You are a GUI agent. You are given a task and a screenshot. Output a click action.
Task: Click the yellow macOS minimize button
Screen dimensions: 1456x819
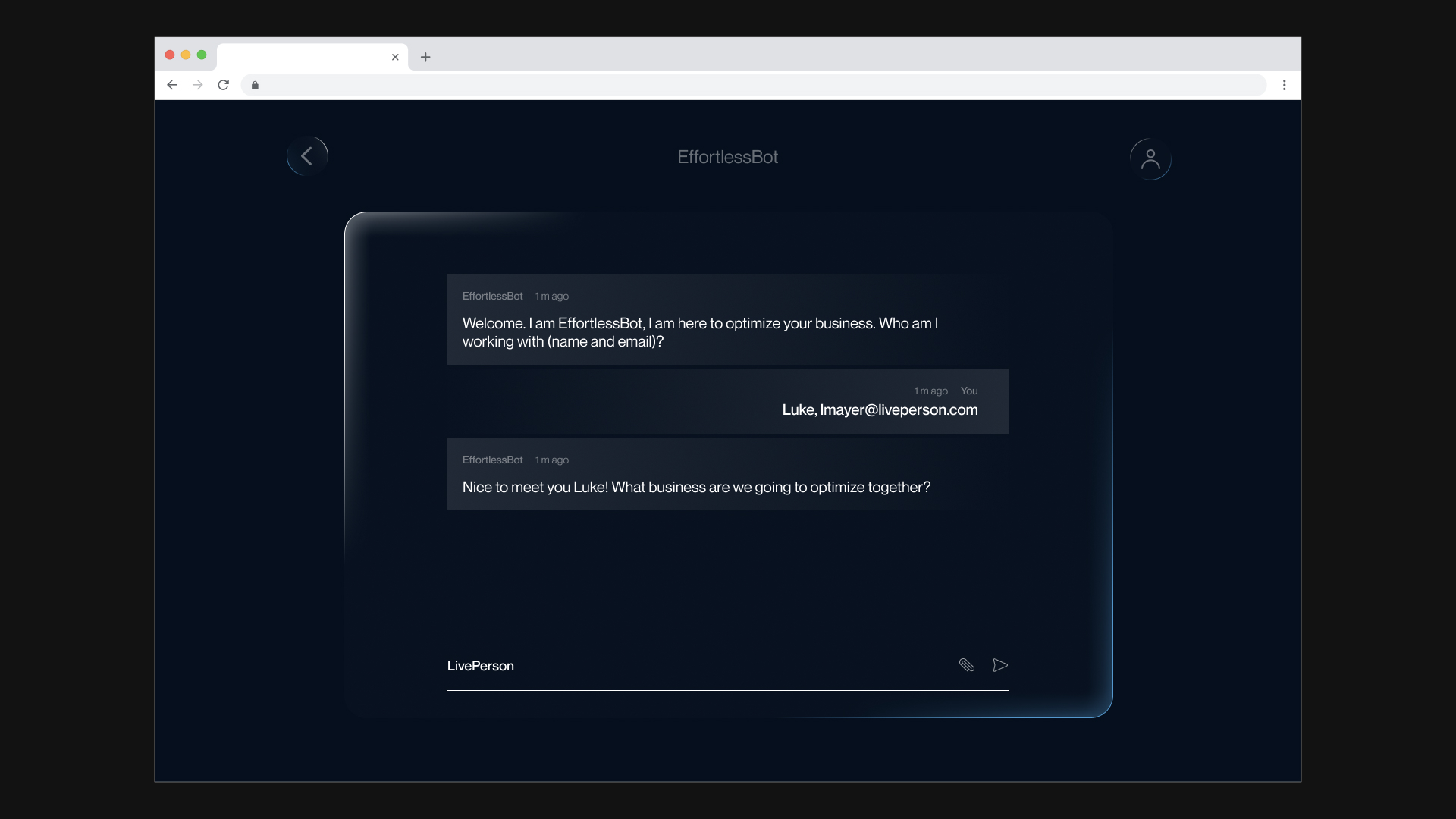tap(186, 55)
